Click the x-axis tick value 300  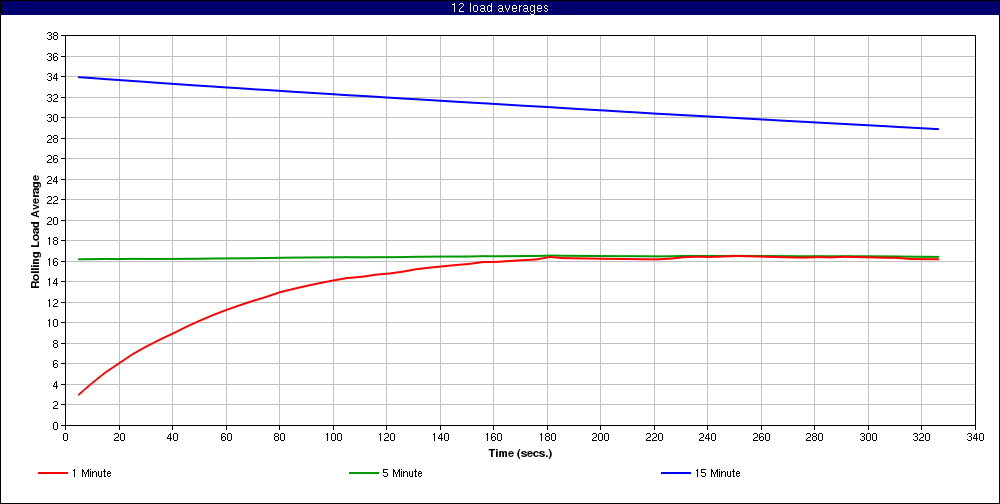point(868,437)
